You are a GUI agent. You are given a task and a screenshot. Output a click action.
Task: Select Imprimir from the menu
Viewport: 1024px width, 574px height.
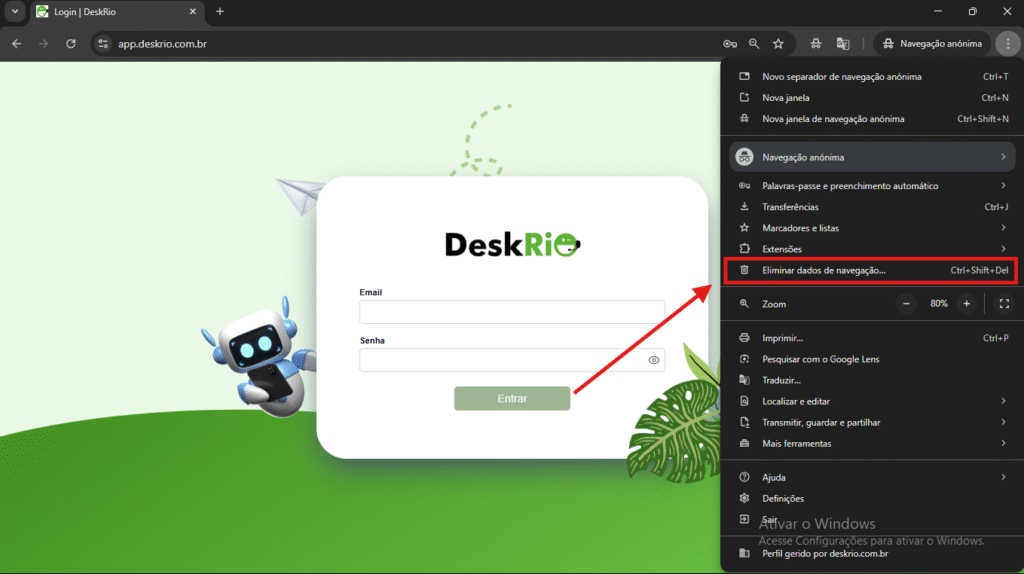click(x=872, y=338)
